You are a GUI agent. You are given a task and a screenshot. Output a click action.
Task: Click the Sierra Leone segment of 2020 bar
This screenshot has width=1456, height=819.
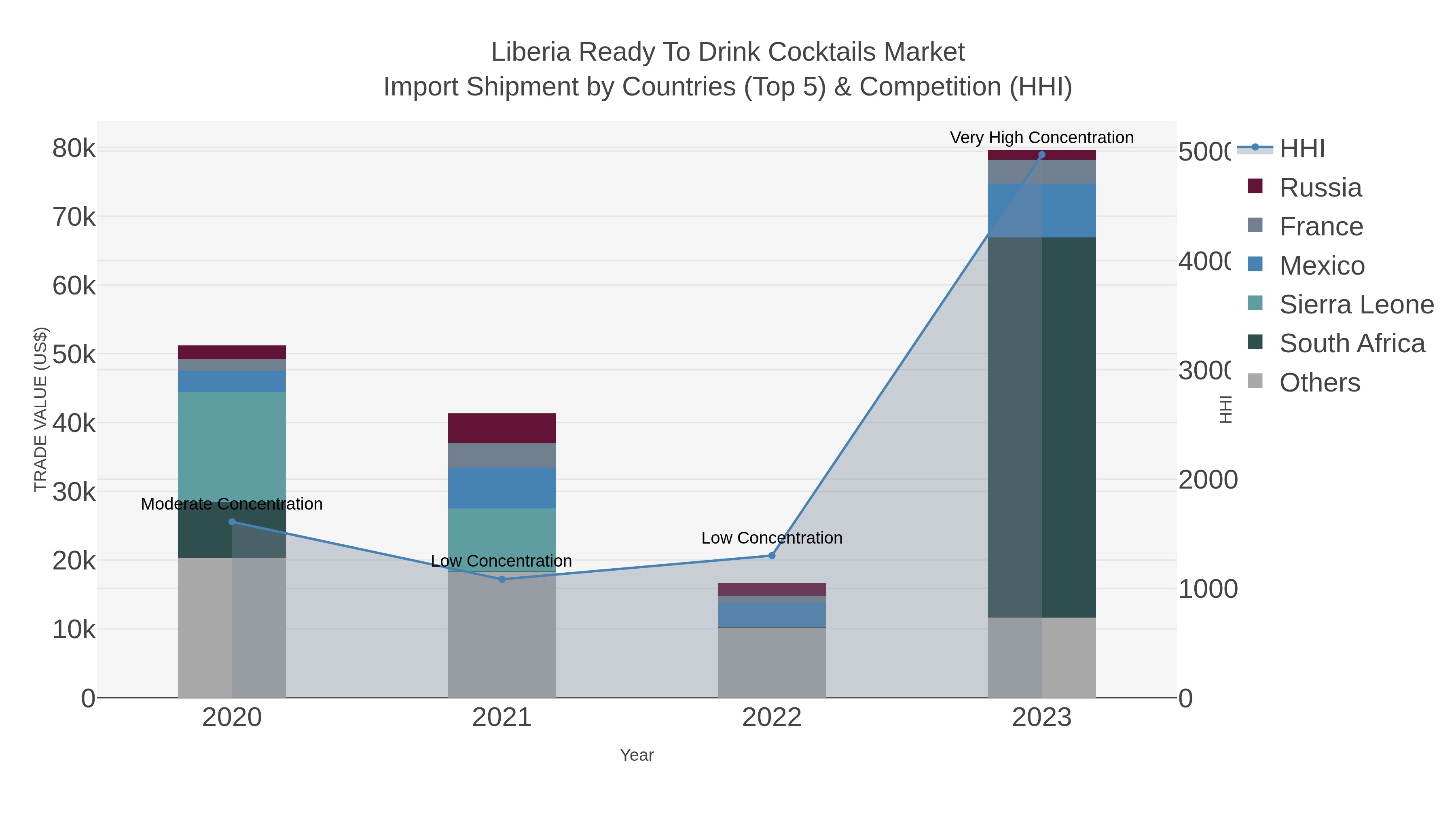[x=232, y=447]
